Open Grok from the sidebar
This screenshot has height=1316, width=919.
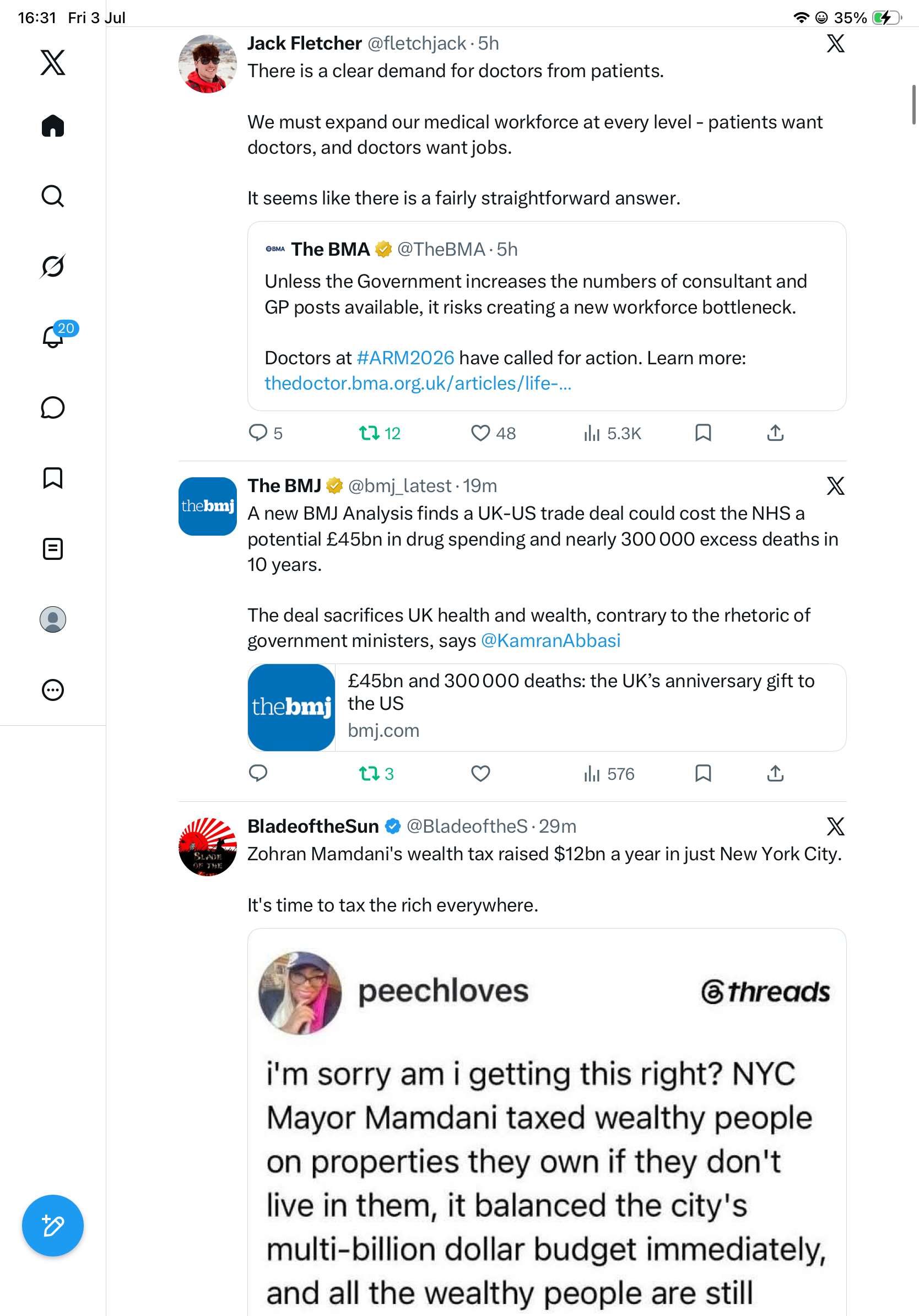53,266
